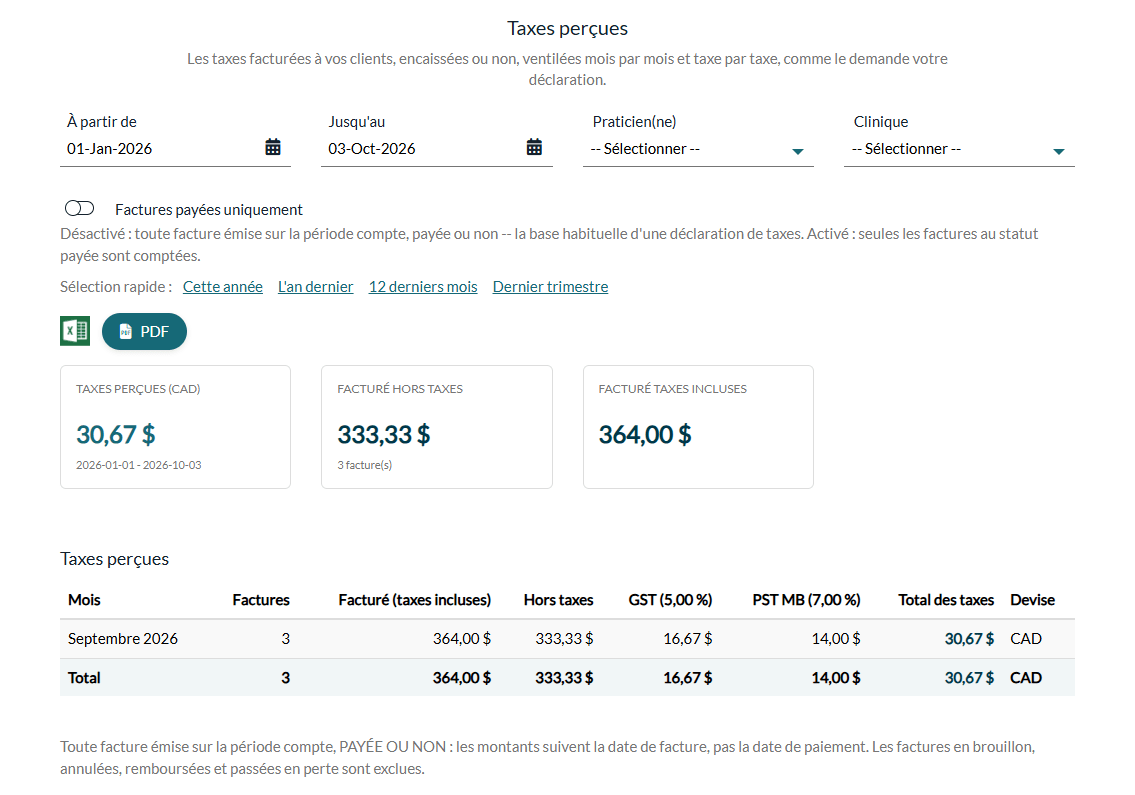Click the 2026-01-01 - 2026-10-03 period text
This screenshot has height=795, width=1135.
point(139,465)
